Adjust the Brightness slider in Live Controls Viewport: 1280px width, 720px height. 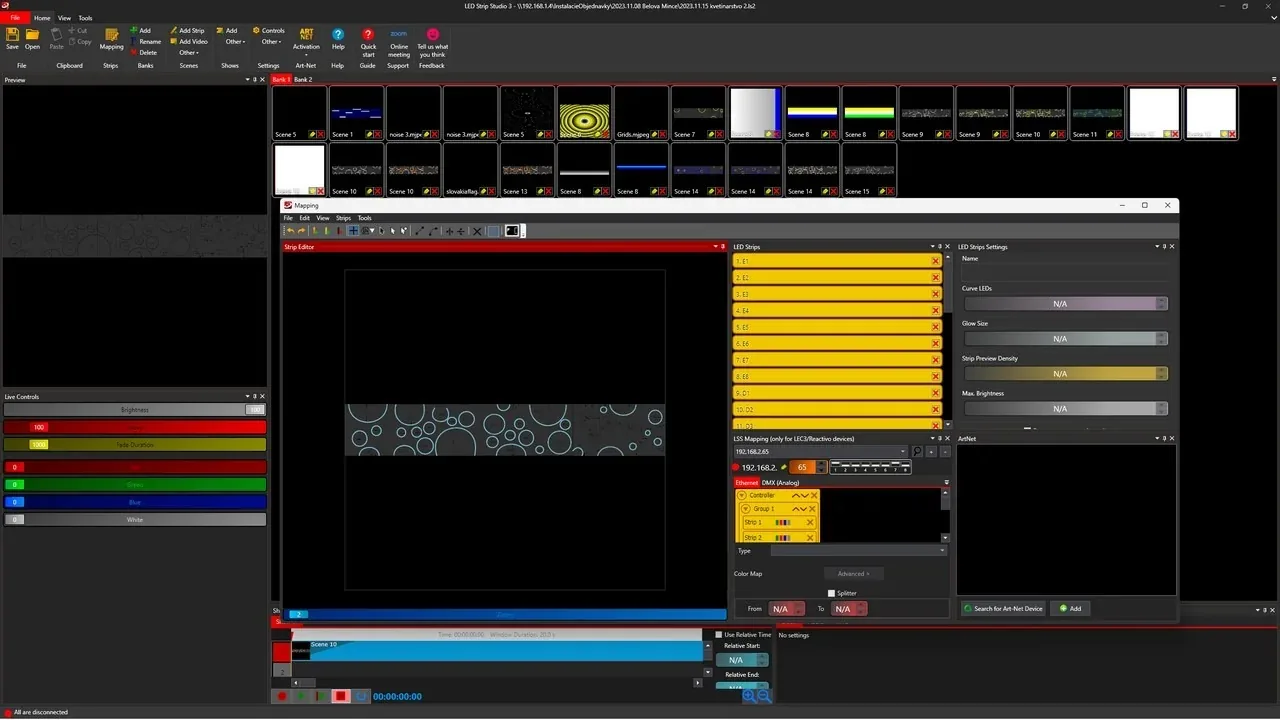click(135, 409)
